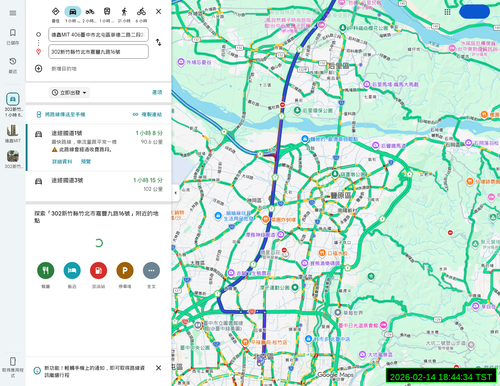Open 302新竹 recent place thumbnail in sidebar

(13, 156)
